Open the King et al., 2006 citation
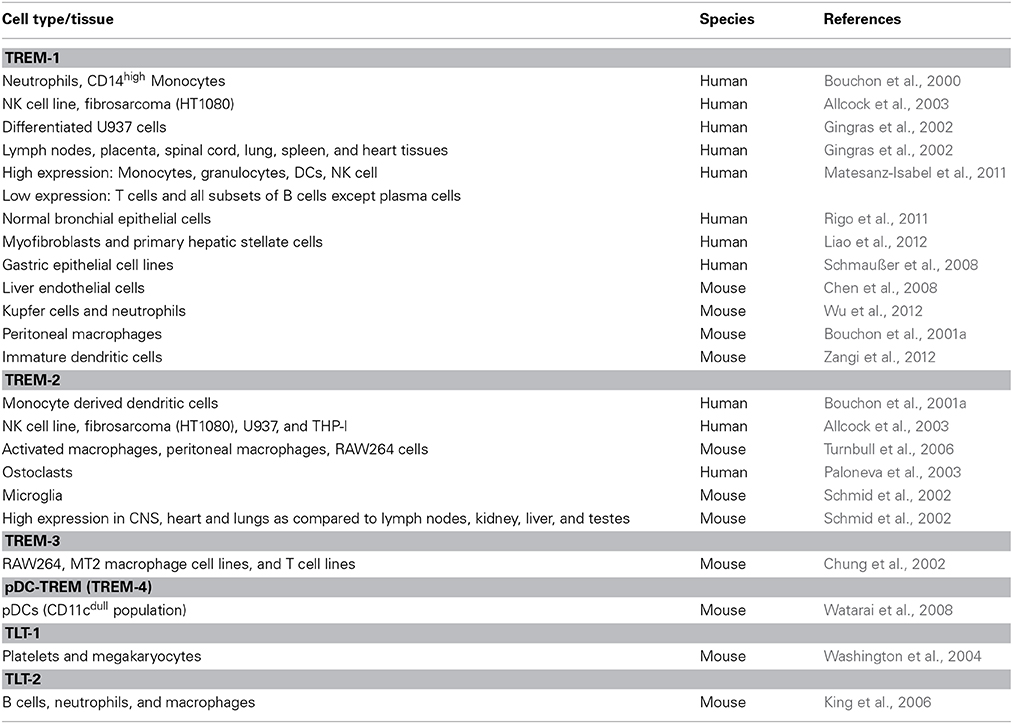Image resolution: width=1013 pixels, height=724 pixels. point(877,703)
